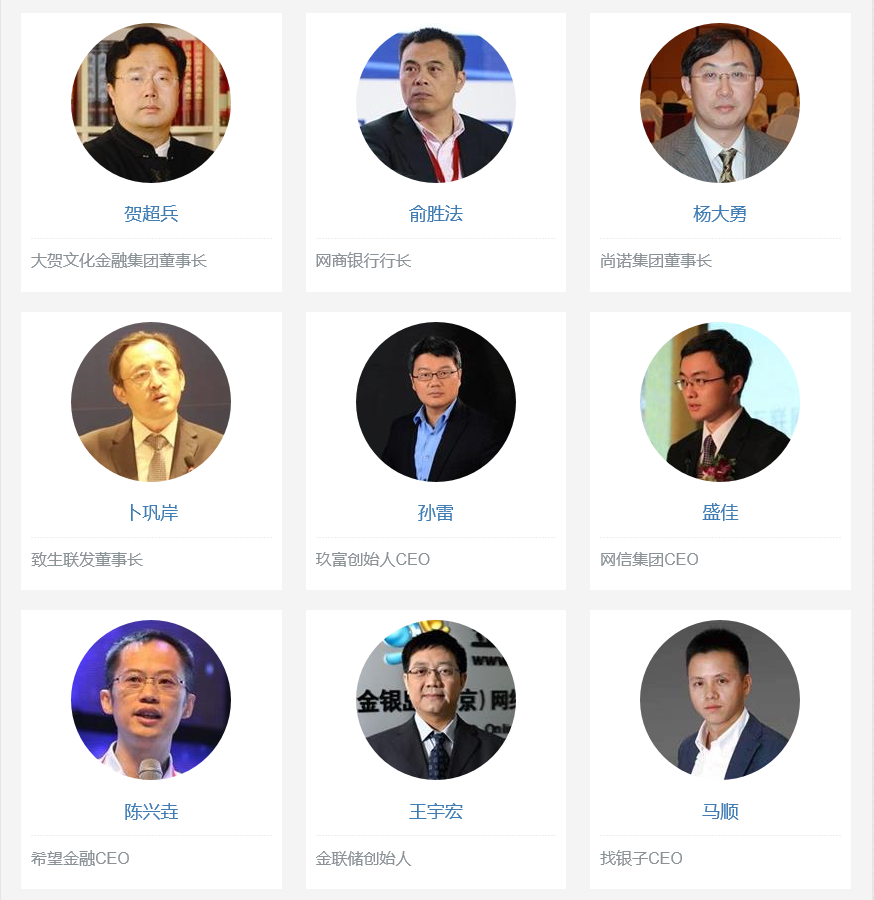The height and width of the screenshot is (900, 874).
Task: Open the 陈兴垚 name link
Action: tap(151, 812)
